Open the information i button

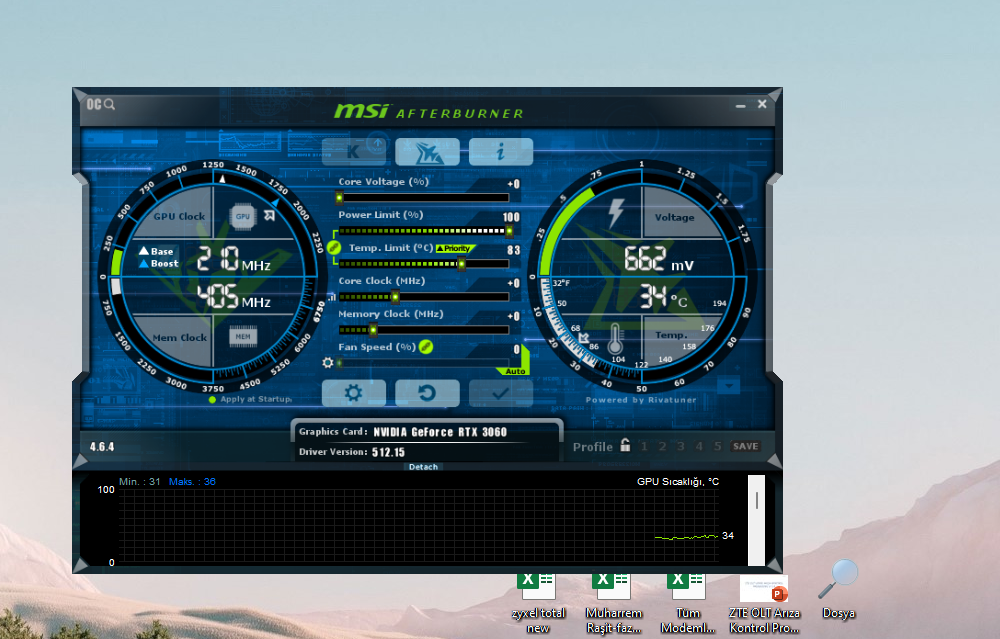coord(501,151)
